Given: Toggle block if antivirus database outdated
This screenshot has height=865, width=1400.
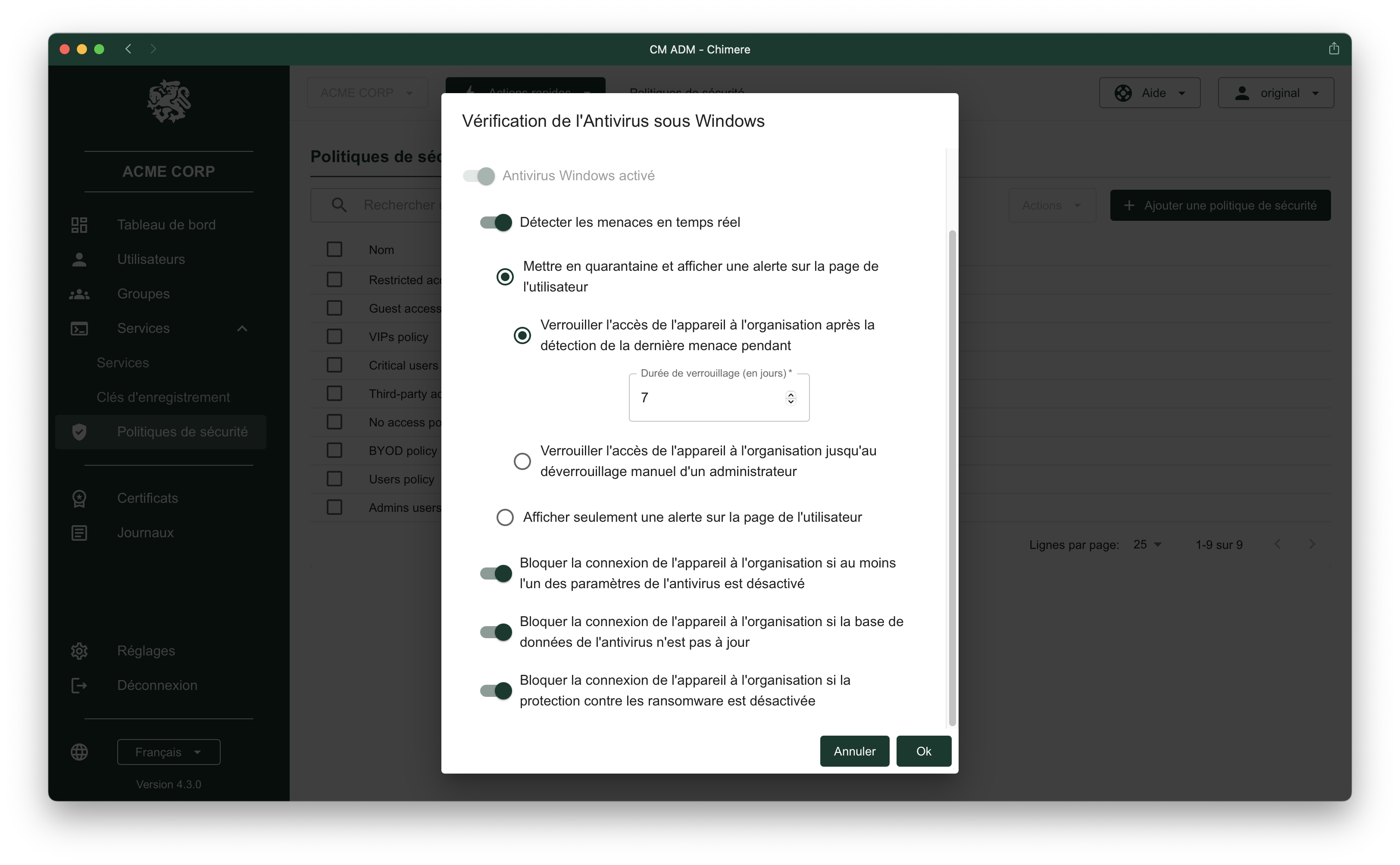Looking at the screenshot, I should click(x=496, y=632).
